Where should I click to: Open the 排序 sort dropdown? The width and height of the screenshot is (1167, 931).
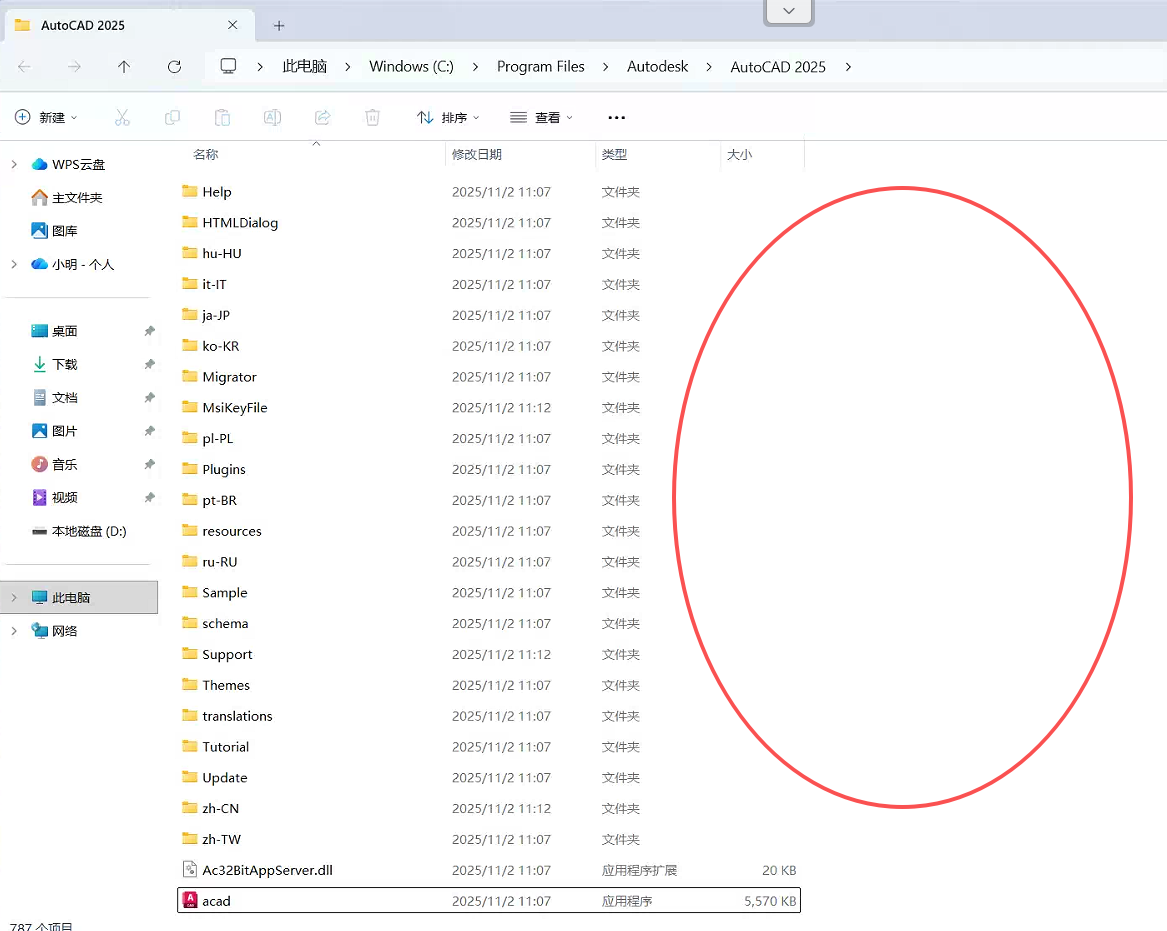(449, 117)
